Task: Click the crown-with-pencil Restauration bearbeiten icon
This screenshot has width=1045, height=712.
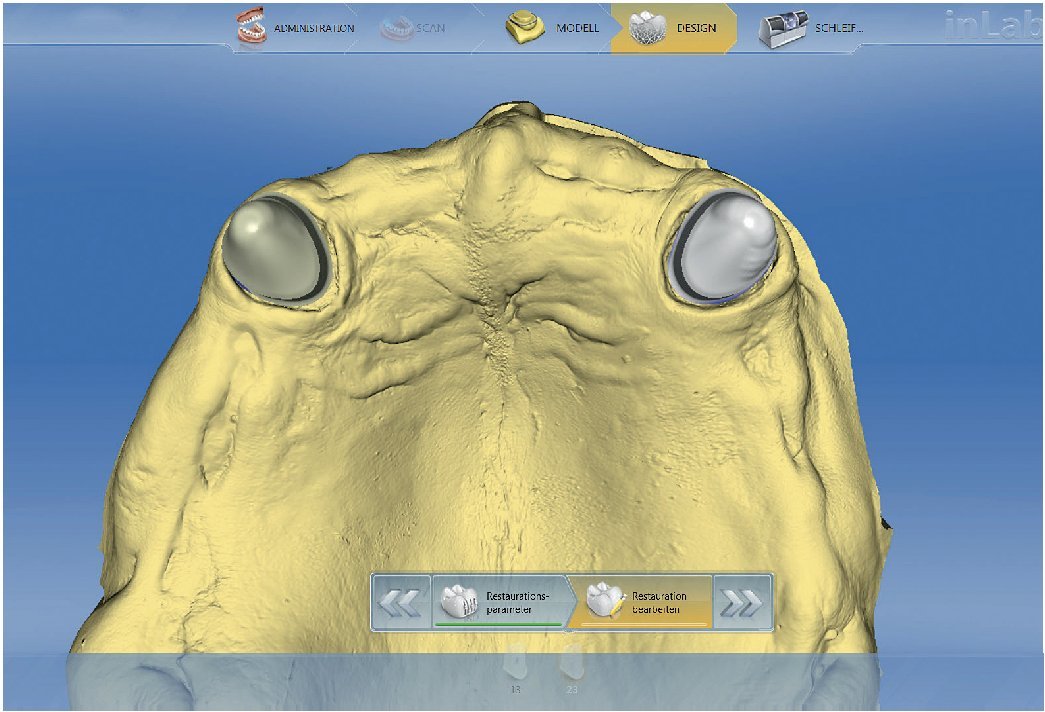Action: pyautogui.click(x=604, y=600)
